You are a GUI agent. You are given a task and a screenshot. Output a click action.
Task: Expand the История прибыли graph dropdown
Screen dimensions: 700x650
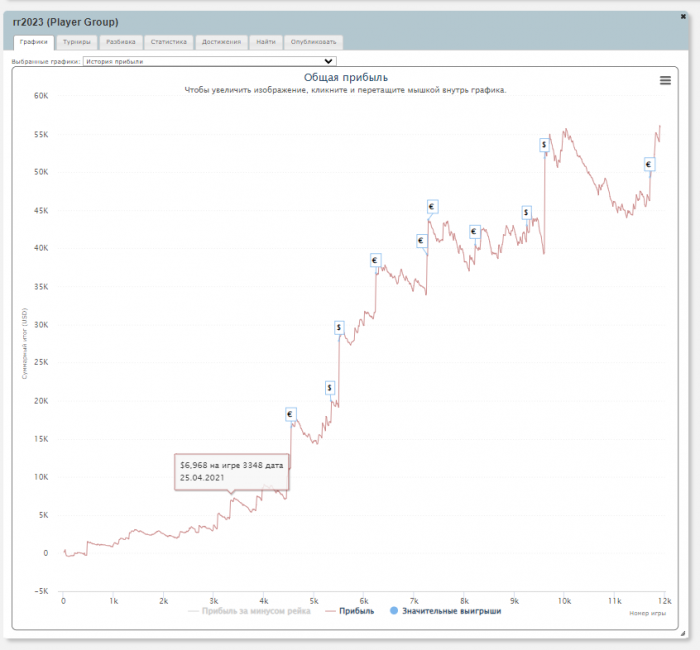tap(209, 61)
